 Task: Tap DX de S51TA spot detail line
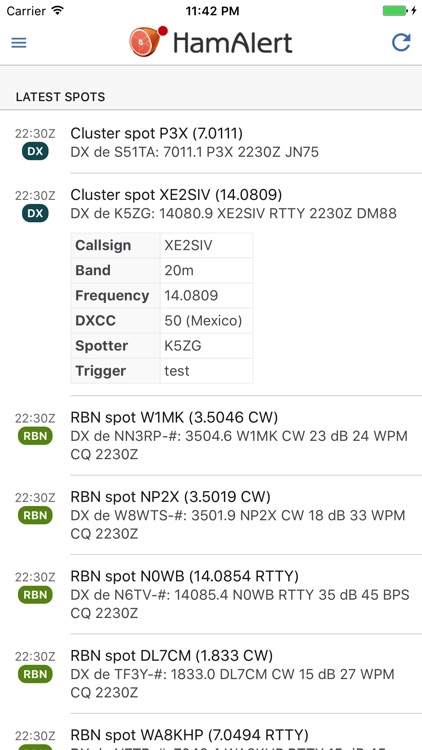click(x=194, y=152)
